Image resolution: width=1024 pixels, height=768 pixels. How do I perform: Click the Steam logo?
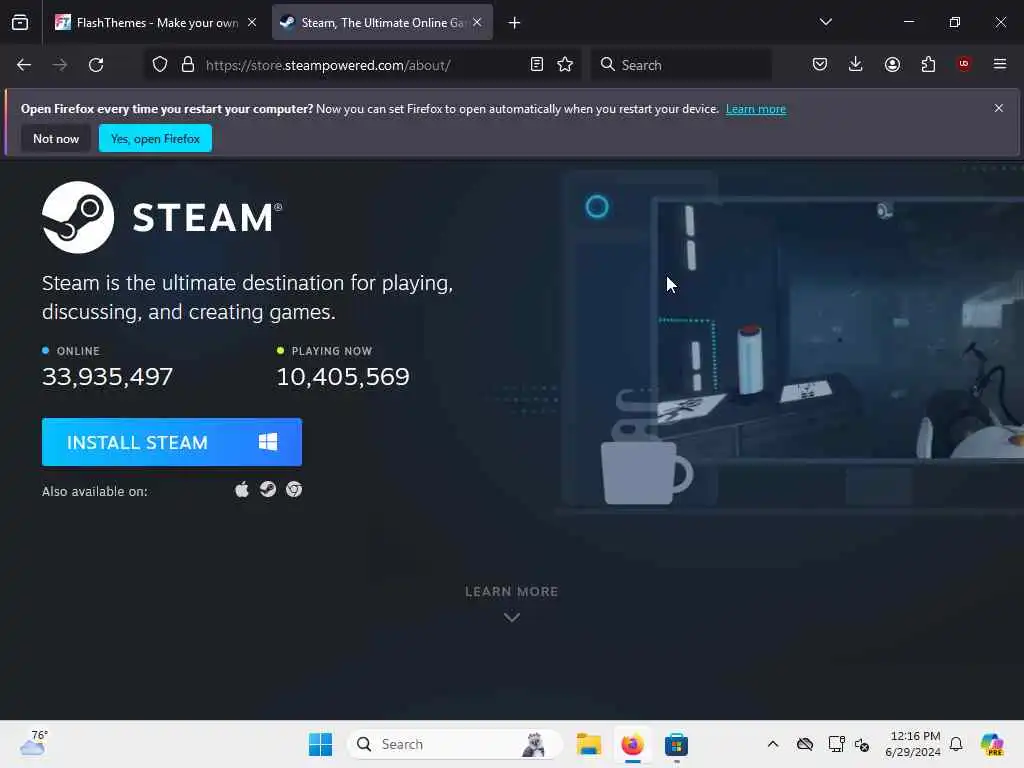(162, 217)
